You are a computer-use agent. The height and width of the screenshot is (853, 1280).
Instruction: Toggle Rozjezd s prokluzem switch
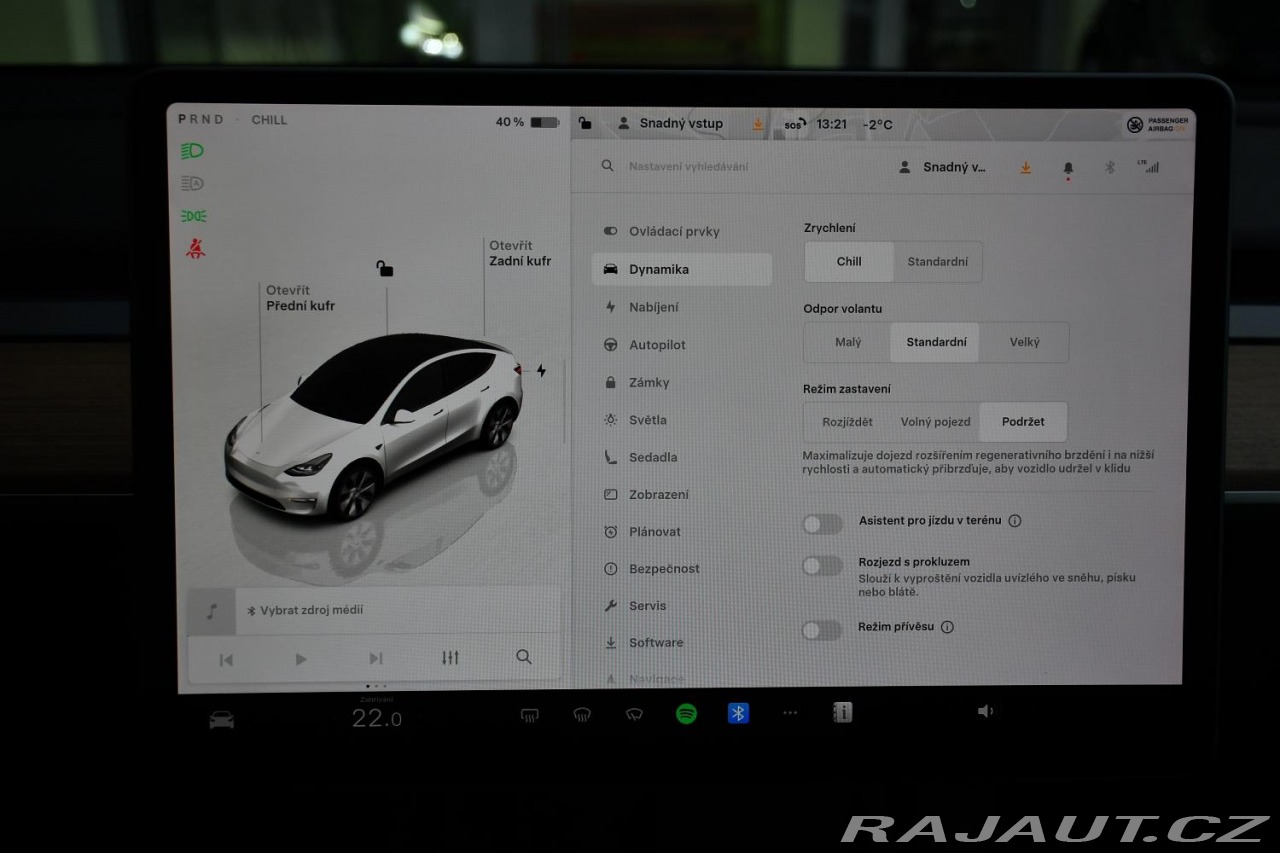coord(822,566)
